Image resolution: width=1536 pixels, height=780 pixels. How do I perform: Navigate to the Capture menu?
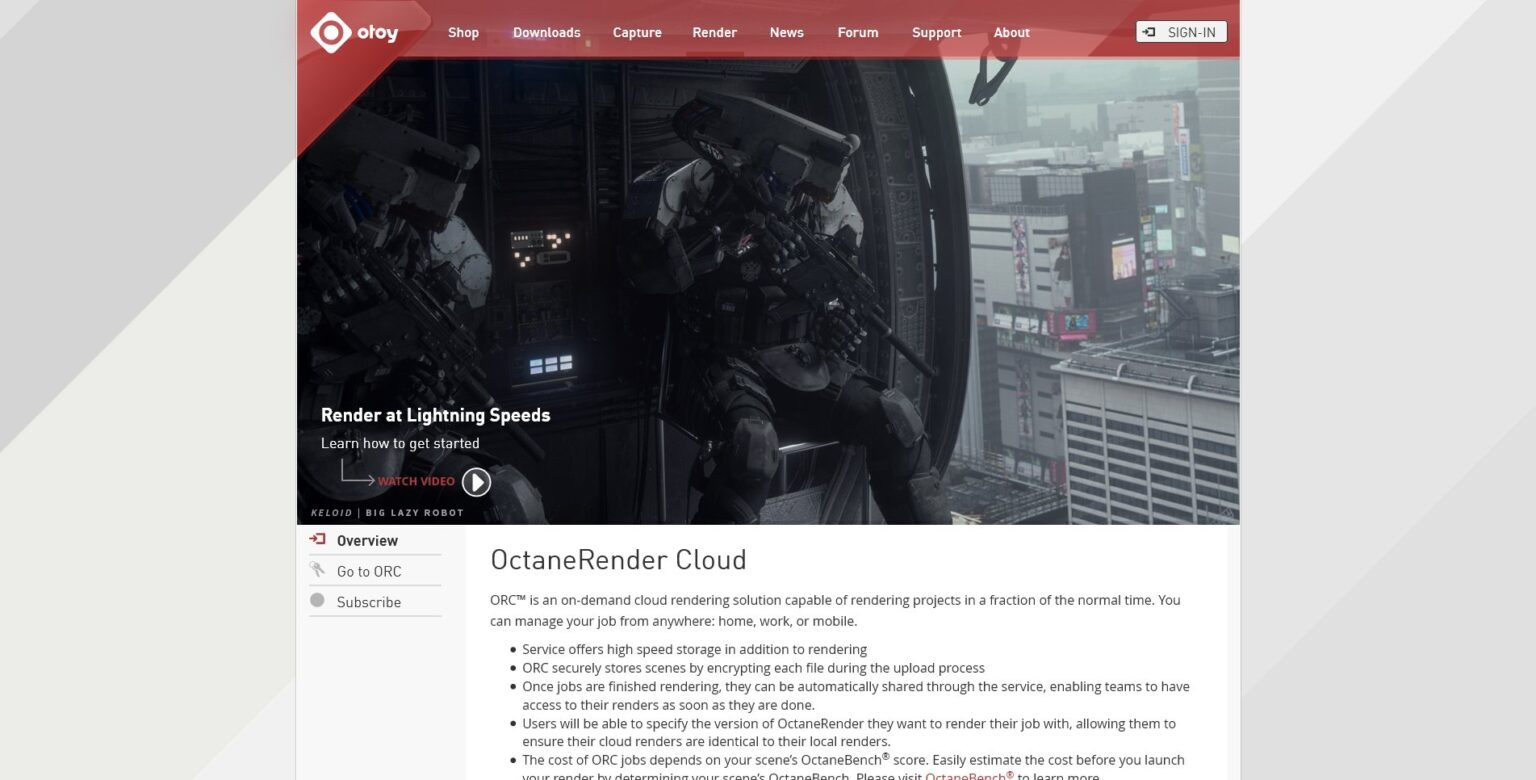[x=637, y=32]
